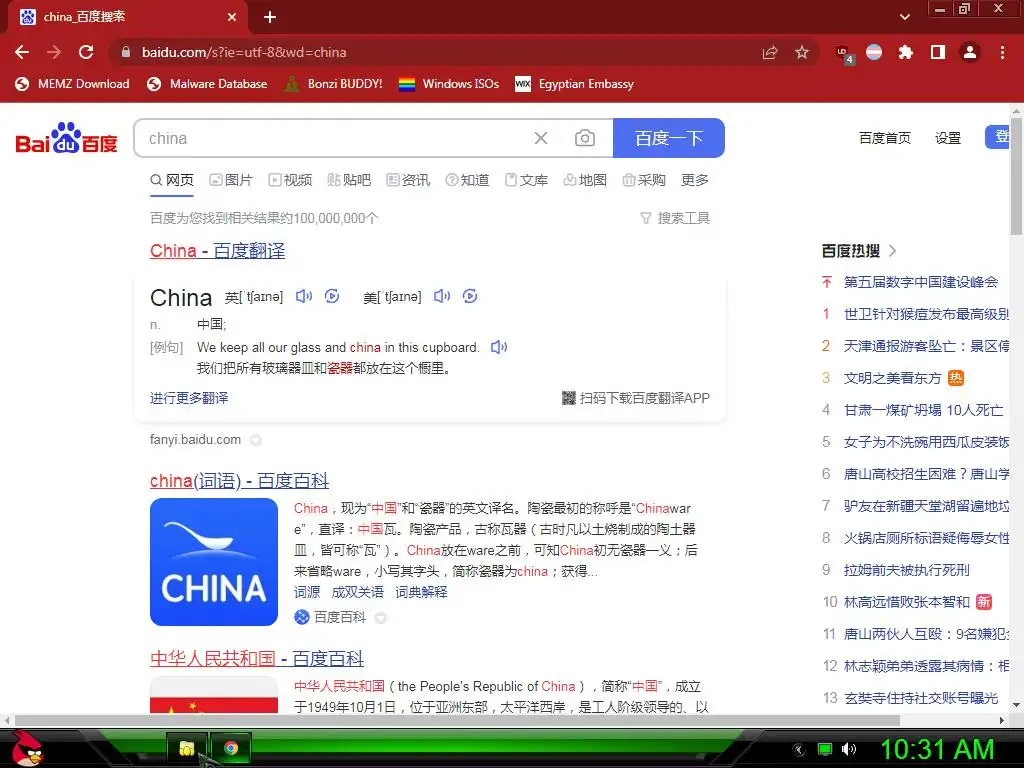Click the dropdown icon beside fanyi.baidu.com
Screen dimensions: 1024x768
pos(256,440)
